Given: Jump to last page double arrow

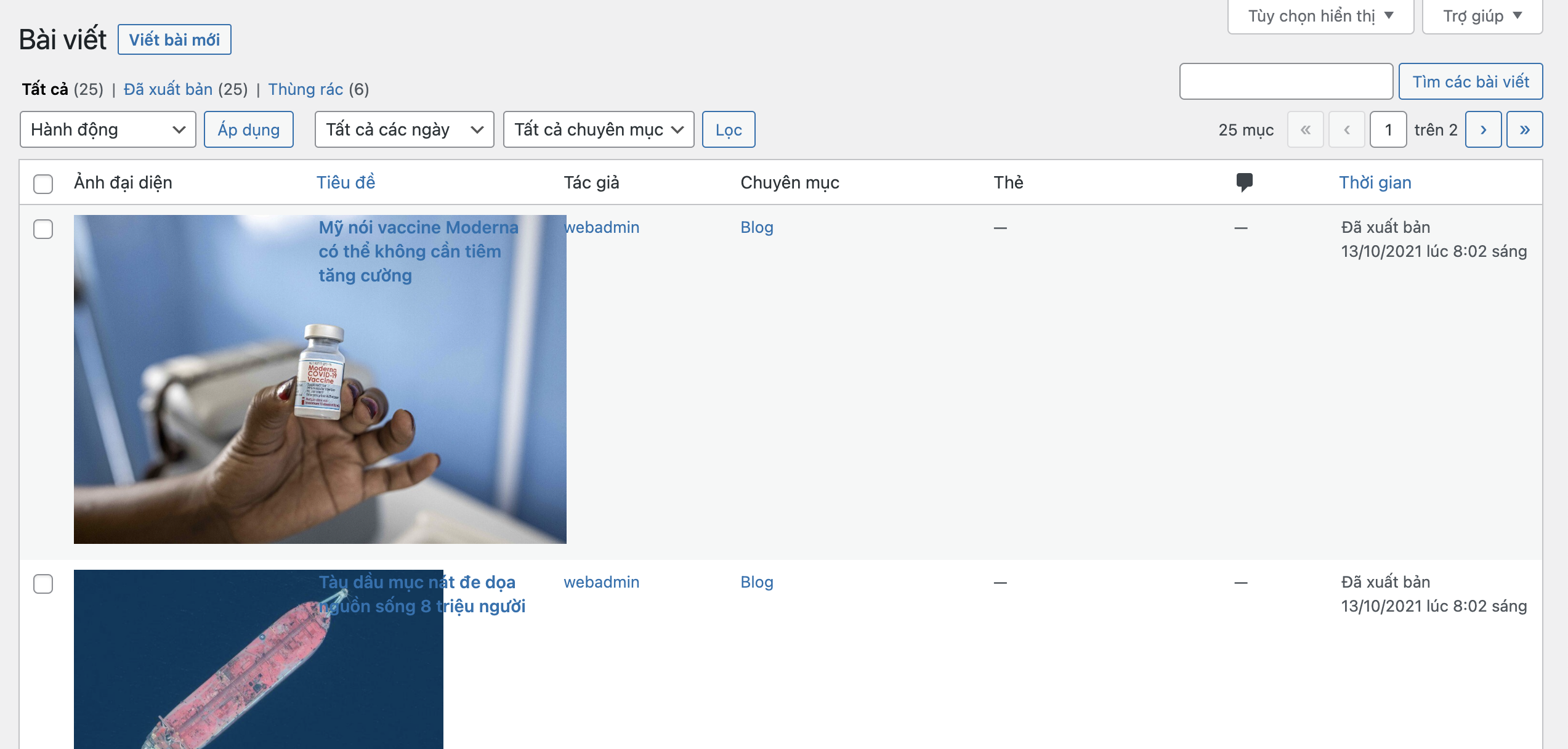Looking at the screenshot, I should (x=1524, y=129).
